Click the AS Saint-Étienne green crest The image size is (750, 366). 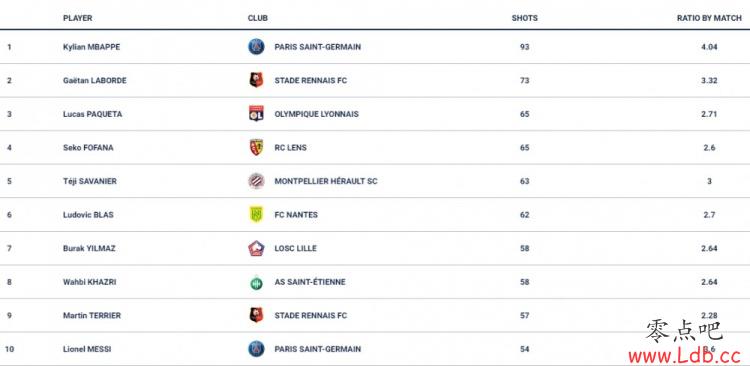(256, 283)
